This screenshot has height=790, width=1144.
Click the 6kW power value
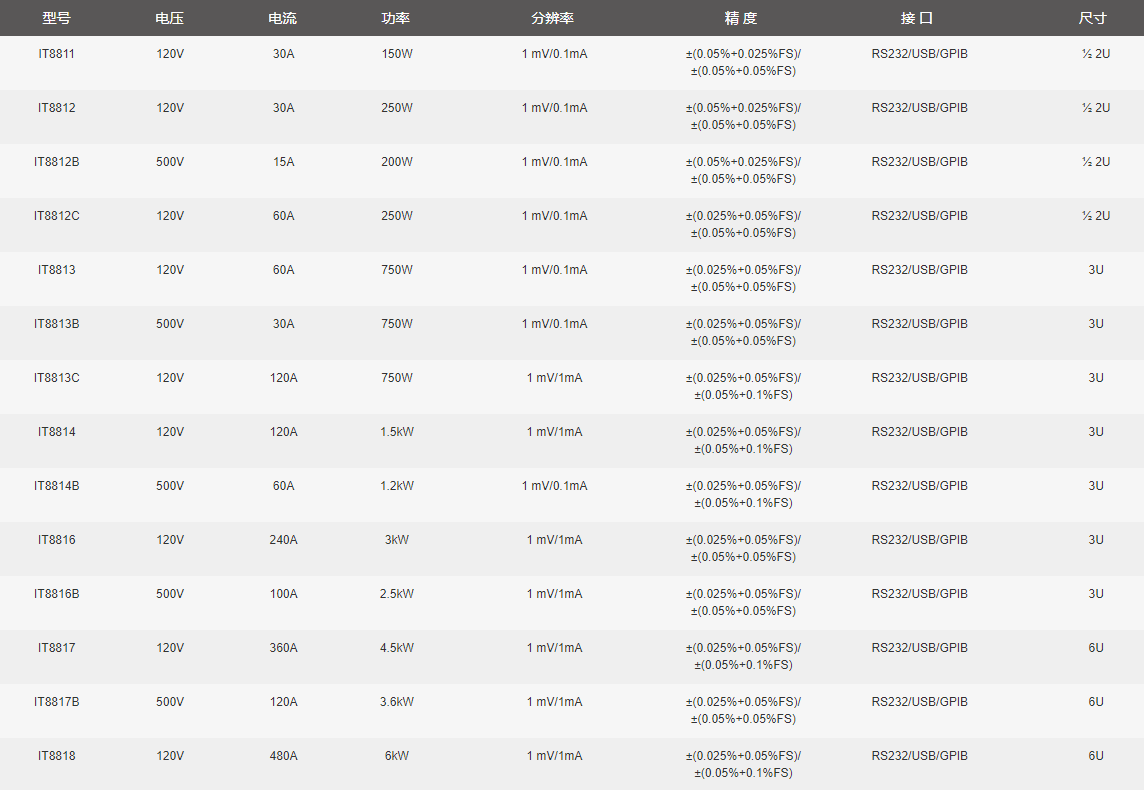point(396,756)
